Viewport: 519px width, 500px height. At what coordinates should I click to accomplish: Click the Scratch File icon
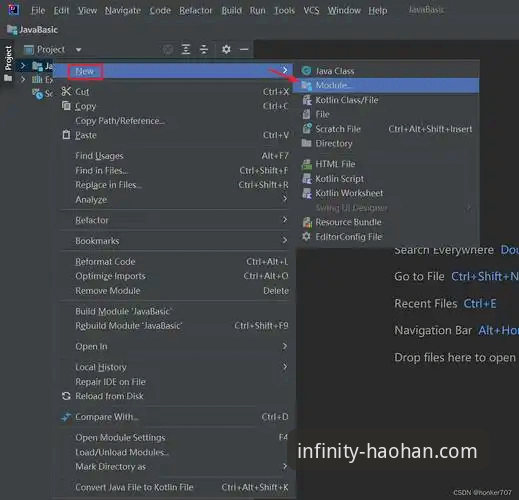coord(307,129)
